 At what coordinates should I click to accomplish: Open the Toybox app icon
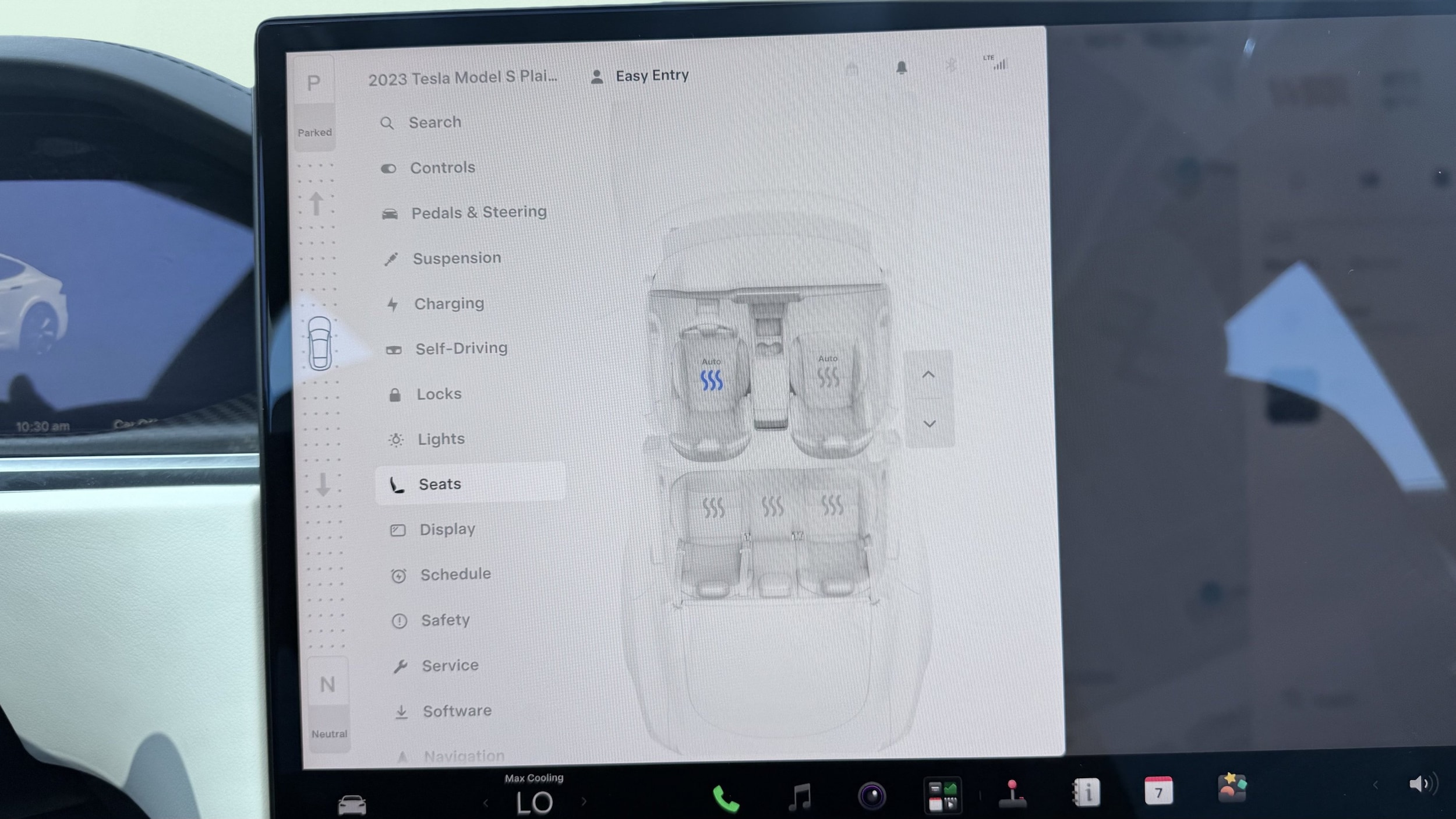coord(1232,788)
